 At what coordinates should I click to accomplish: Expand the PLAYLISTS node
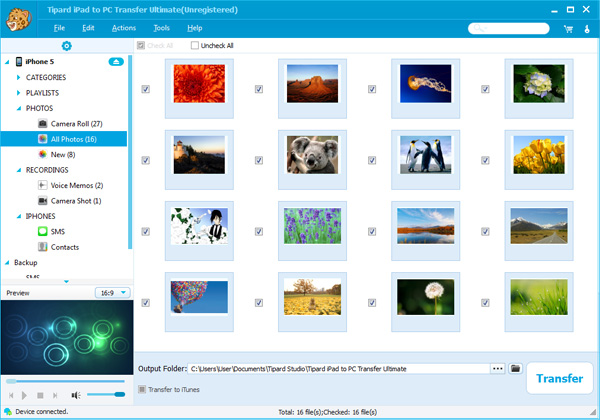(x=18, y=93)
